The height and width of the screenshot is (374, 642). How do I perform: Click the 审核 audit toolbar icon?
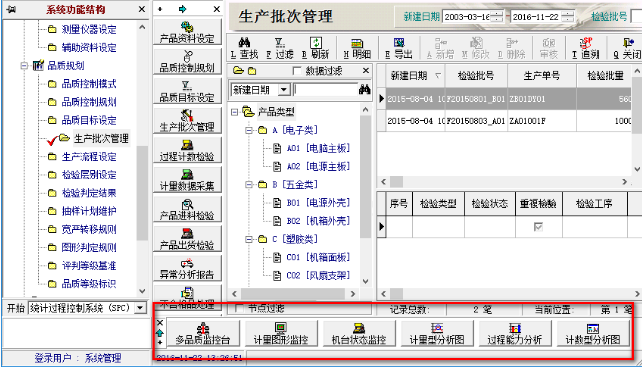(549, 48)
